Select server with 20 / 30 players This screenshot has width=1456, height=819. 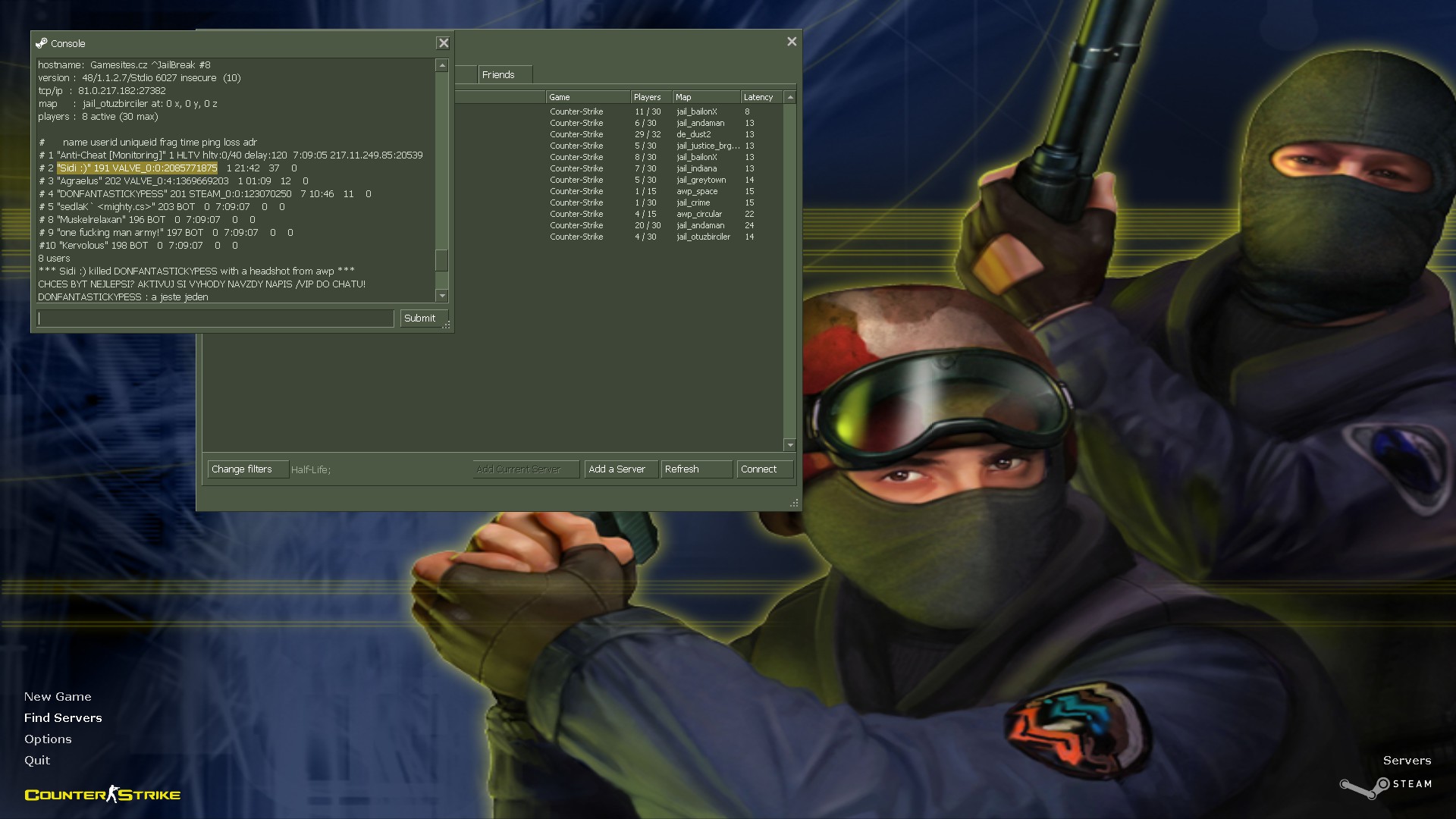pos(618,225)
